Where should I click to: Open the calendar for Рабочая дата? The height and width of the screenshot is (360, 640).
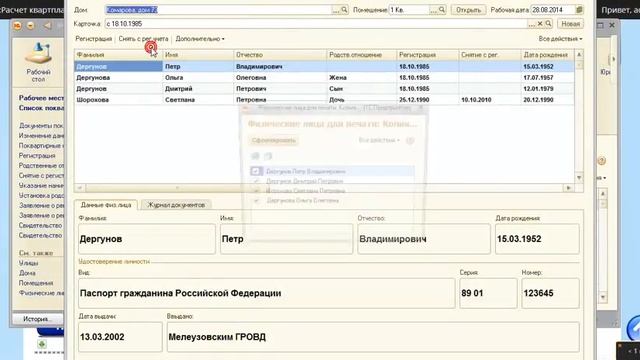click(579, 10)
